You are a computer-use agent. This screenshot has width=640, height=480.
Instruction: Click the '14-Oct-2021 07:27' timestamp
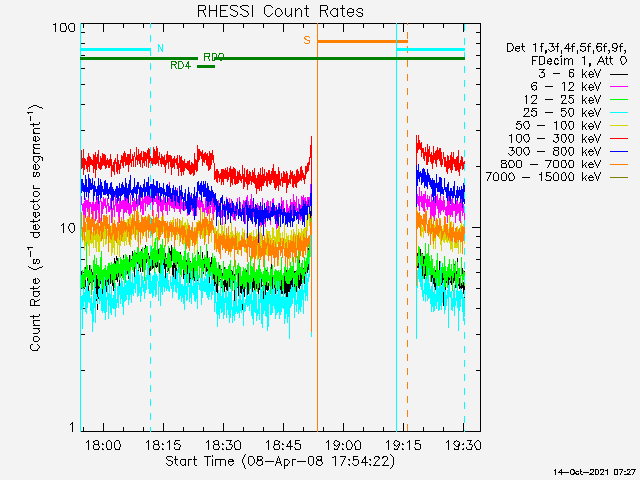[x=595, y=472]
